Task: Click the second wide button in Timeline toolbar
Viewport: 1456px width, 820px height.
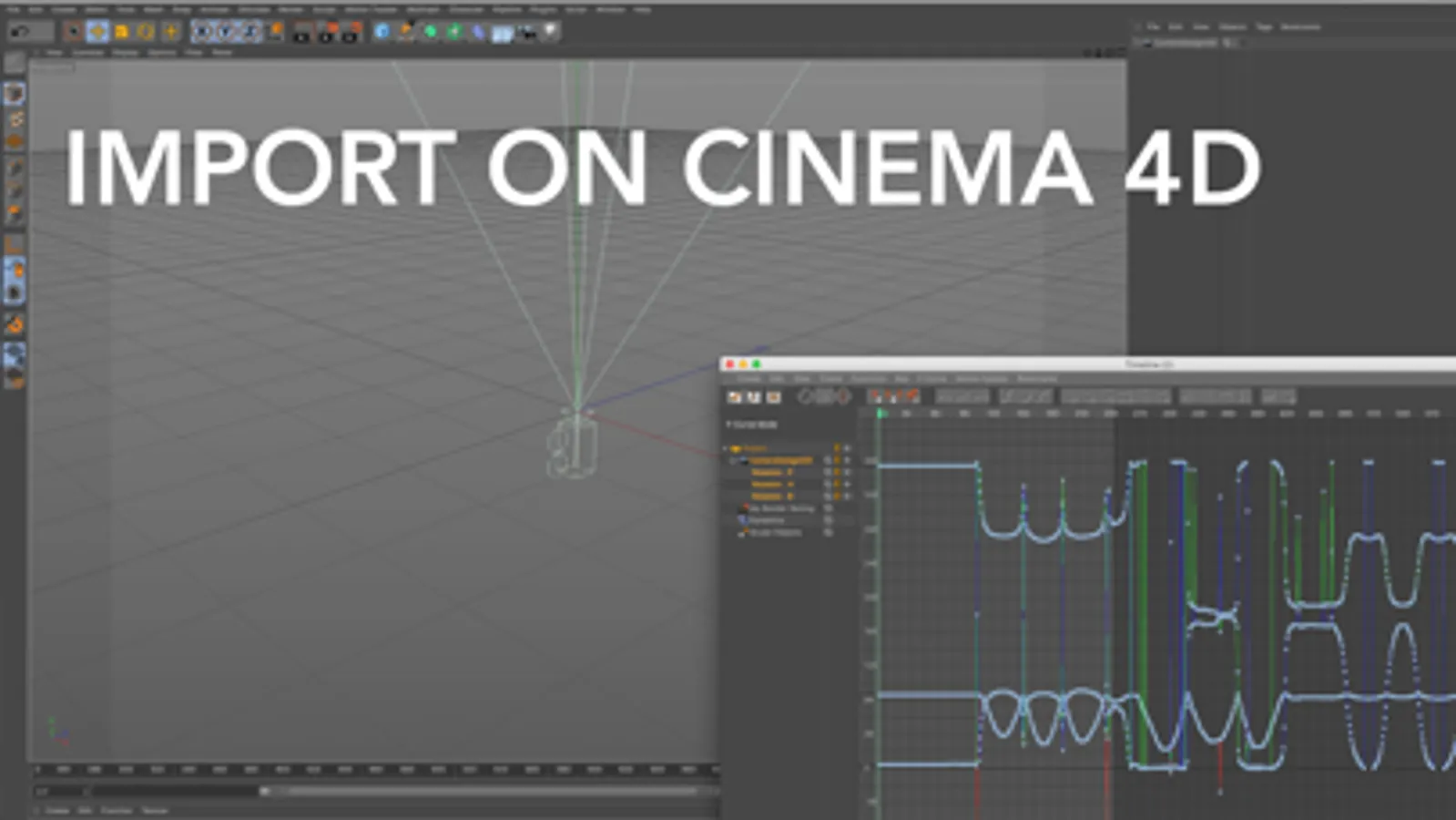Action: tap(1025, 396)
